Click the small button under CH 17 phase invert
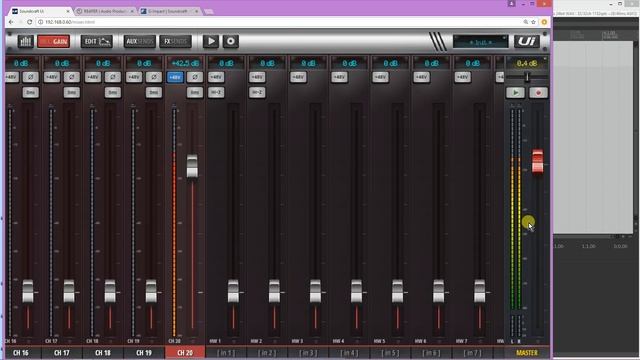Screen dimensions: 640x360 click(71, 92)
